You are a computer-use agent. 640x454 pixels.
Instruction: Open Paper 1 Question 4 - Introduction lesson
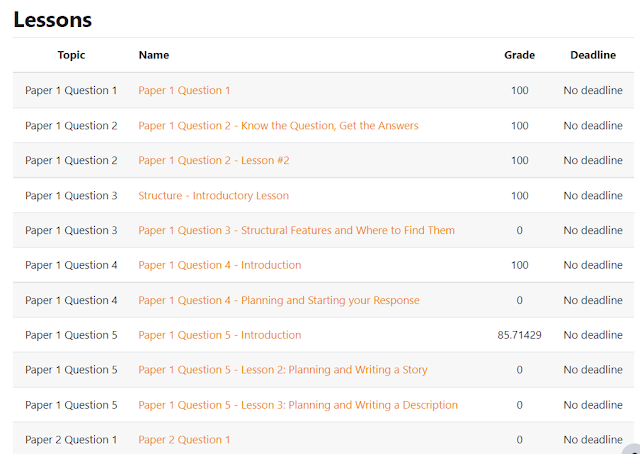[x=220, y=265]
